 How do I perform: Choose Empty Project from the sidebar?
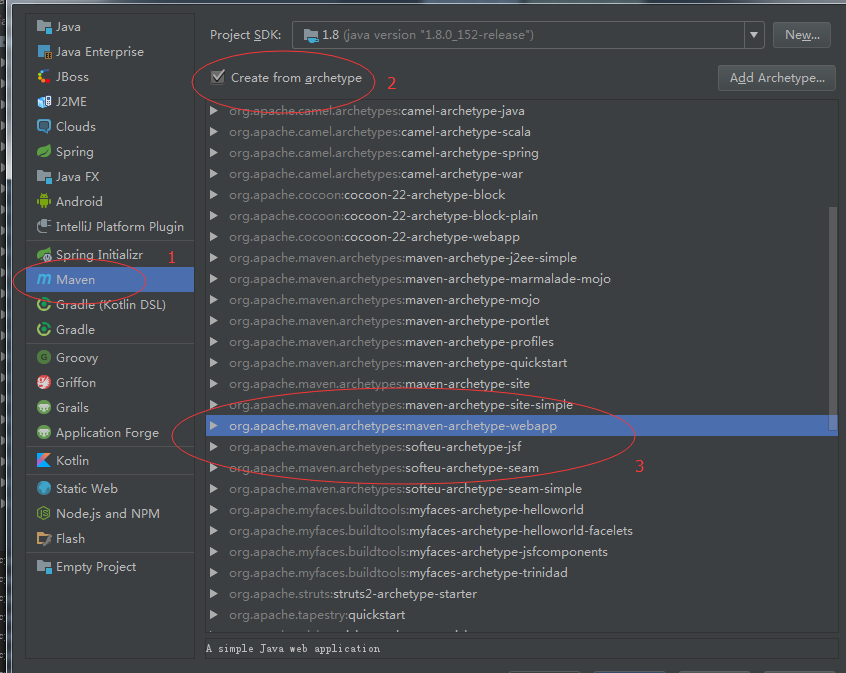(x=95, y=567)
